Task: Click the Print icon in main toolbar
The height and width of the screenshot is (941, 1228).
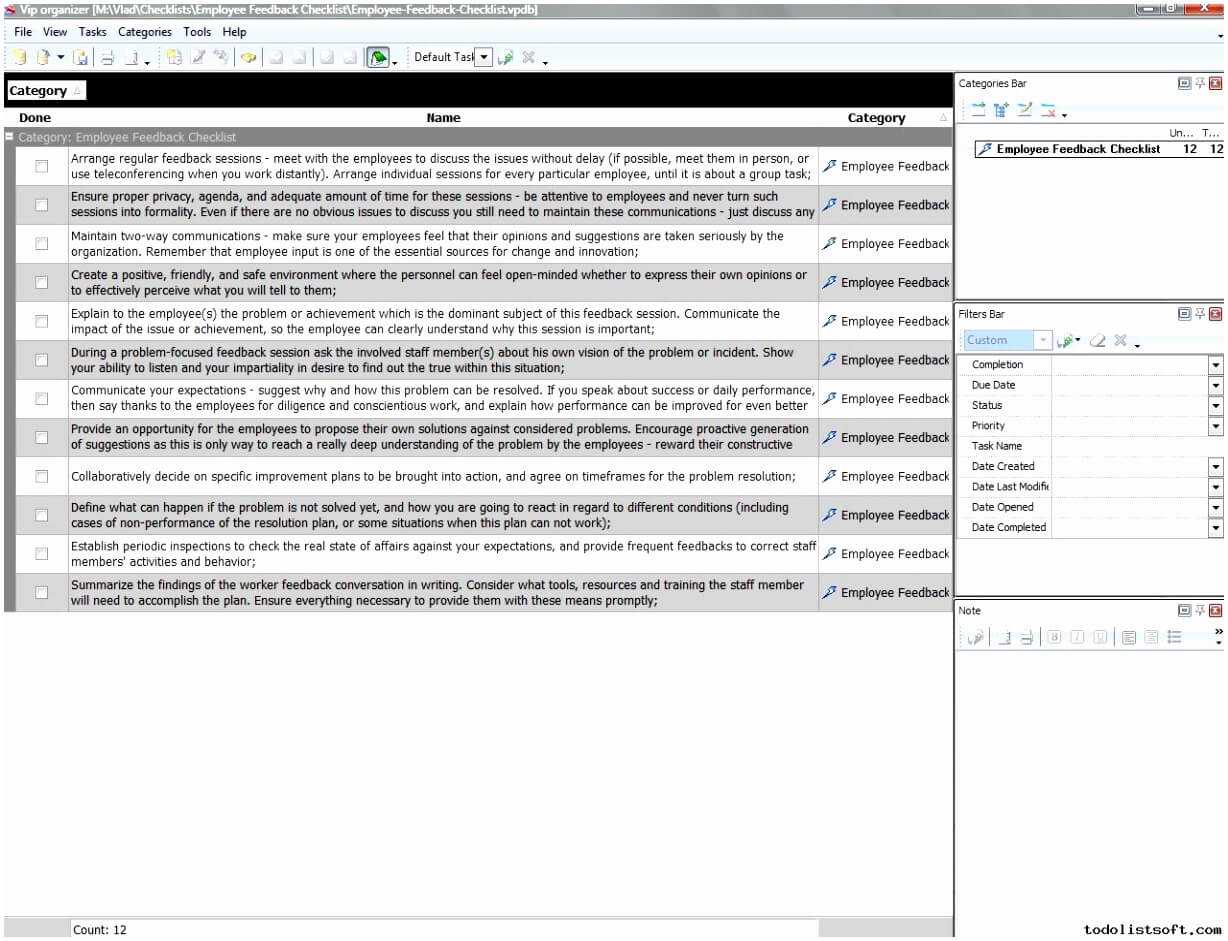Action: [x=107, y=57]
